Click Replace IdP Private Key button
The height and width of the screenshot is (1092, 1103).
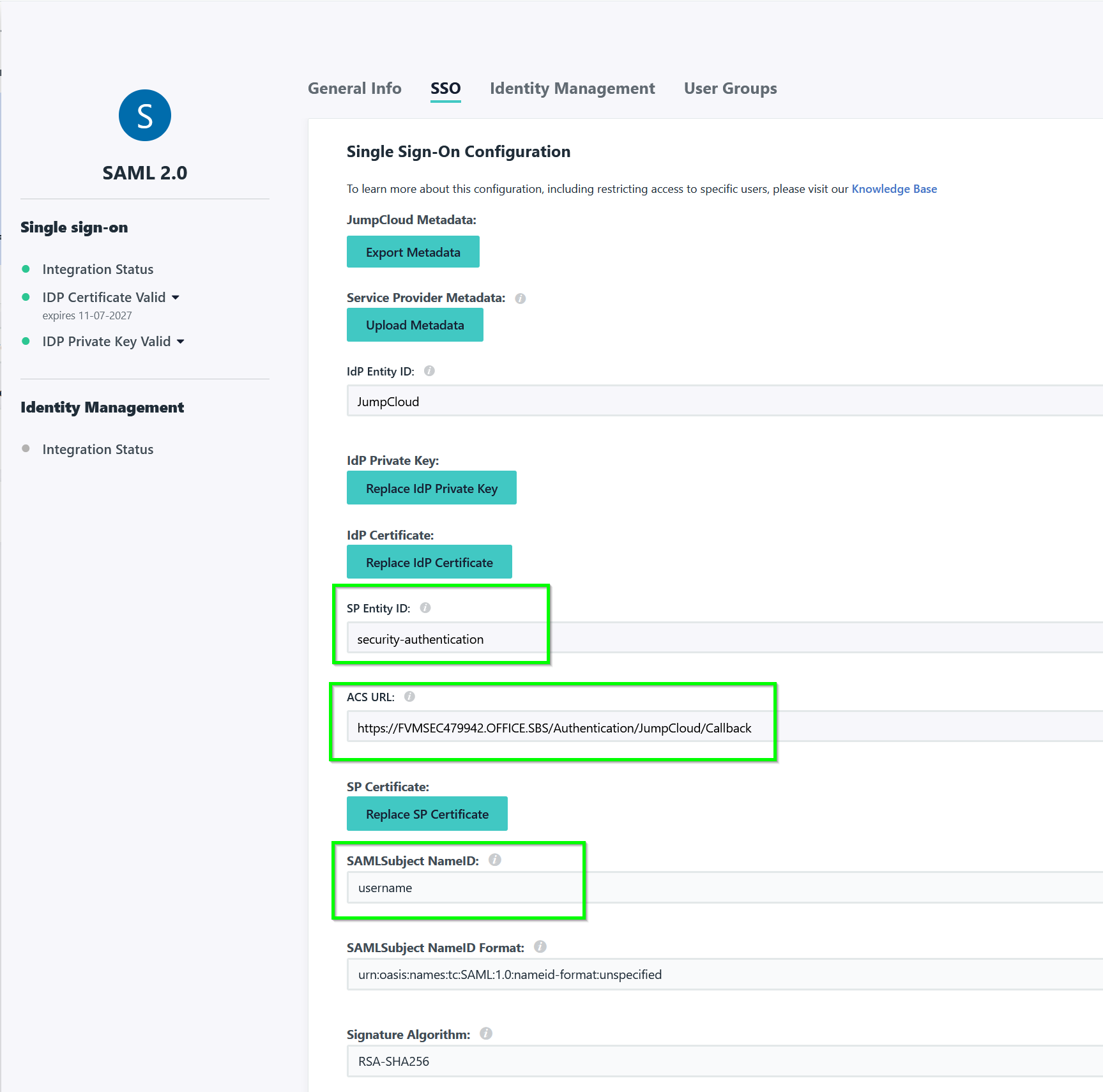pyautogui.click(x=432, y=488)
